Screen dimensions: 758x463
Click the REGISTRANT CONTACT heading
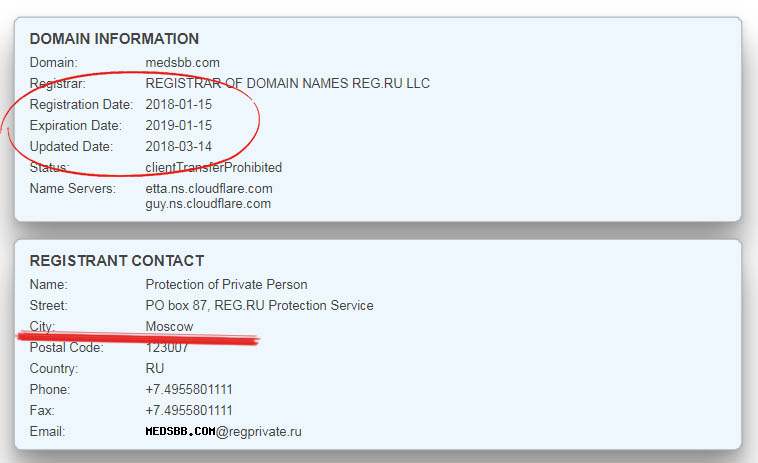coord(117,261)
